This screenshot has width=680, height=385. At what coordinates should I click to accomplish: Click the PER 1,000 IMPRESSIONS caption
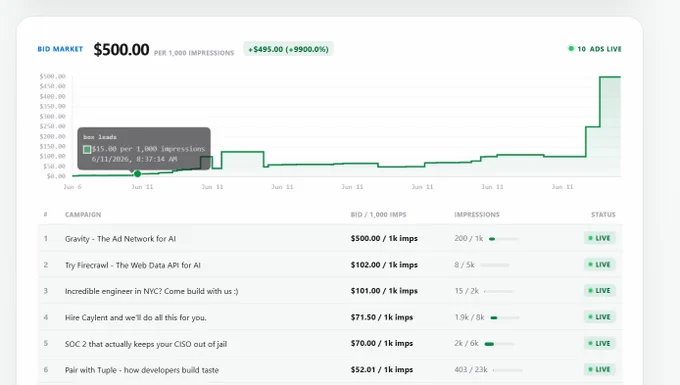click(x=194, y=53)
